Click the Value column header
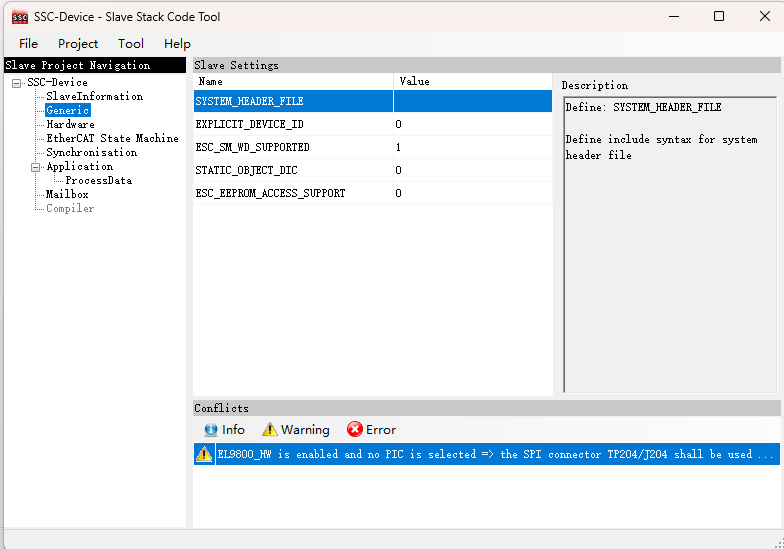This screenshot has width=784, height=549. tap(473, 82)
